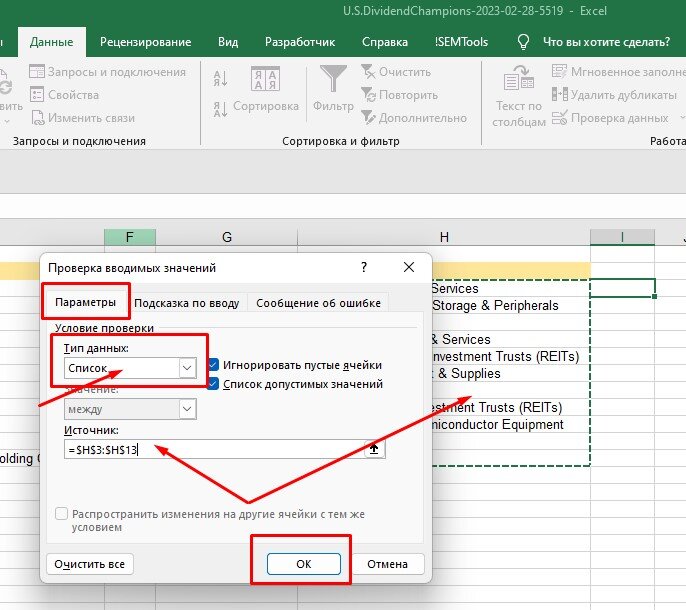686x610 pixels.
Task: Click the Что вы хотите сделать search box
Action: [606, 42]
